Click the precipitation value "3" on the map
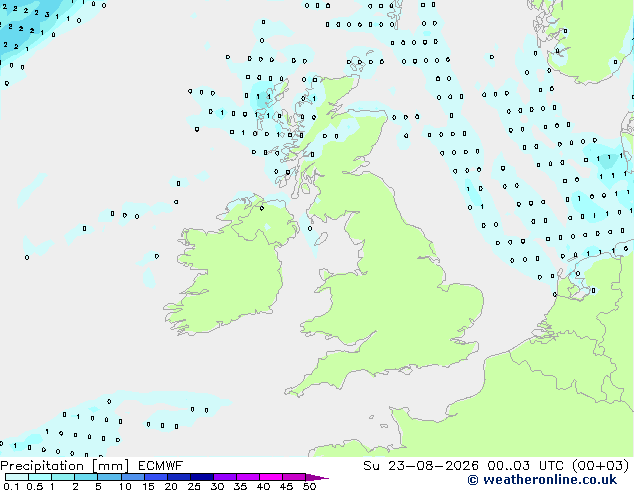This screenshot has width=634, height=490. tap(47, 15)
